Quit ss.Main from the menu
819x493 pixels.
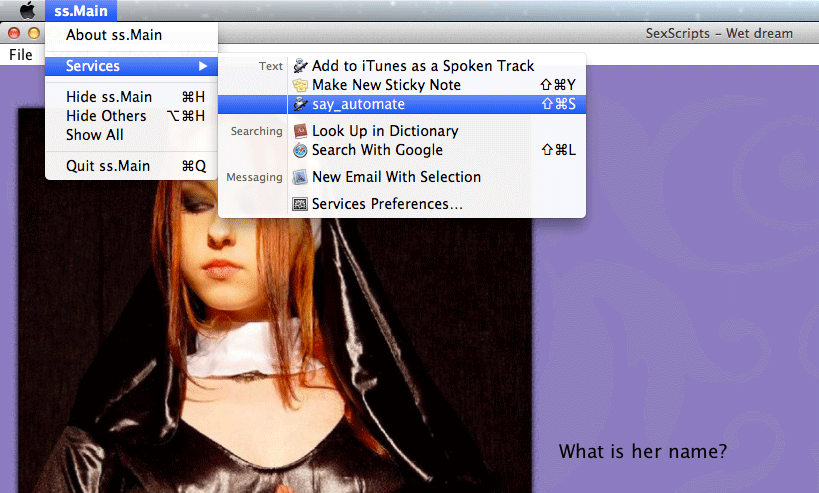[106, 166]
